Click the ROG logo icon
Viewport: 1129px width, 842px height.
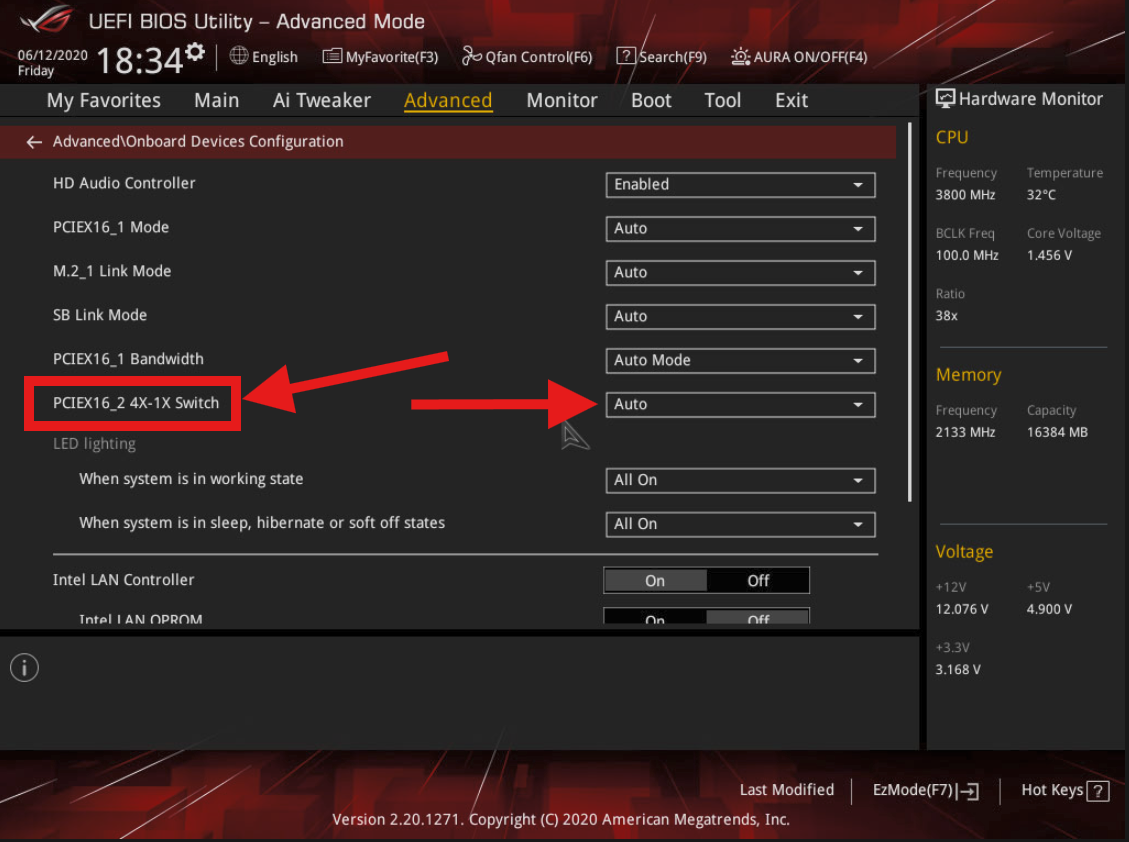[47, 19]
